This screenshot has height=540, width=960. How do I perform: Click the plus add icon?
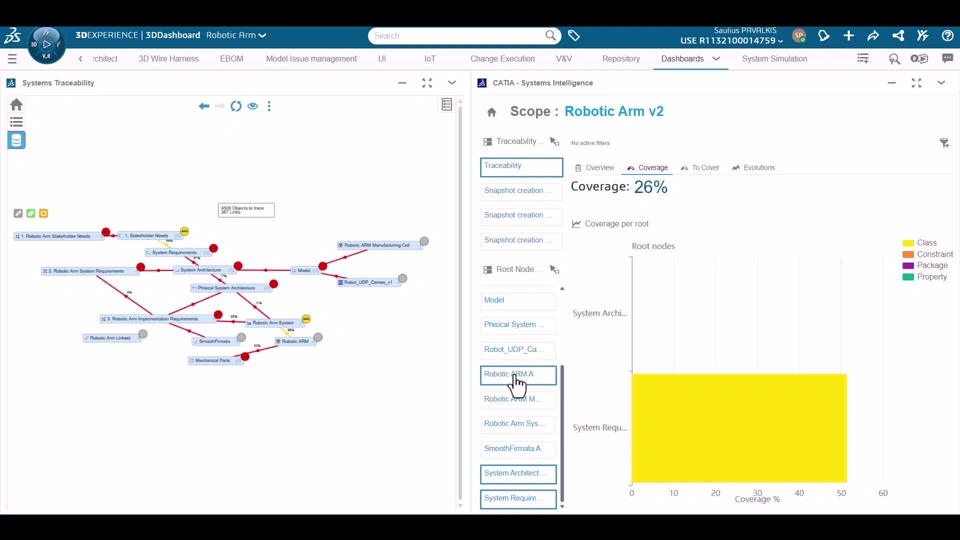[x=849, y=36]
